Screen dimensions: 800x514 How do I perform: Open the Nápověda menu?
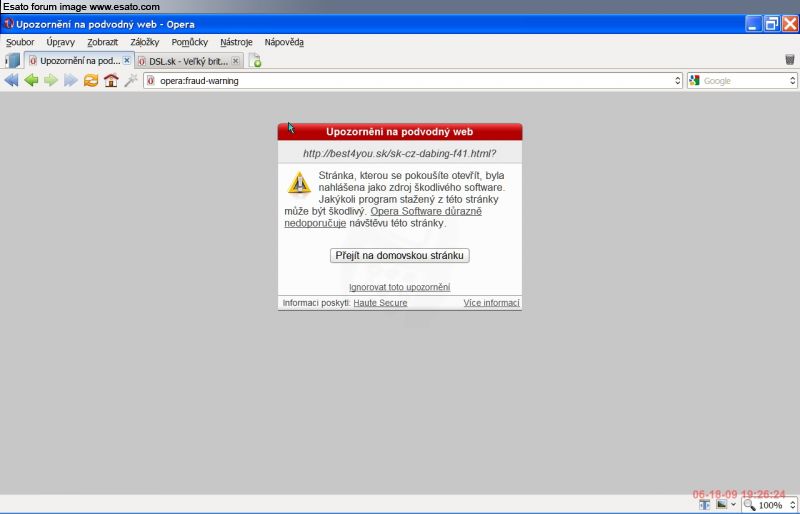click(x=284, y=42)
